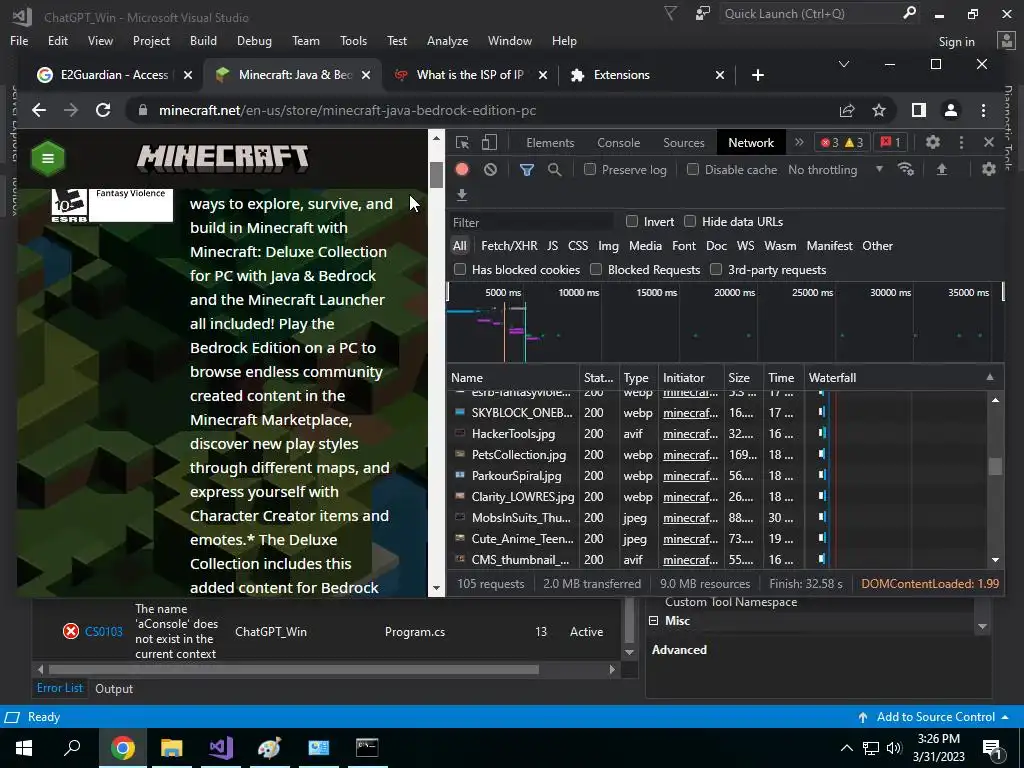
Task: Click the Minecraft logo
Action: point(222,158)
